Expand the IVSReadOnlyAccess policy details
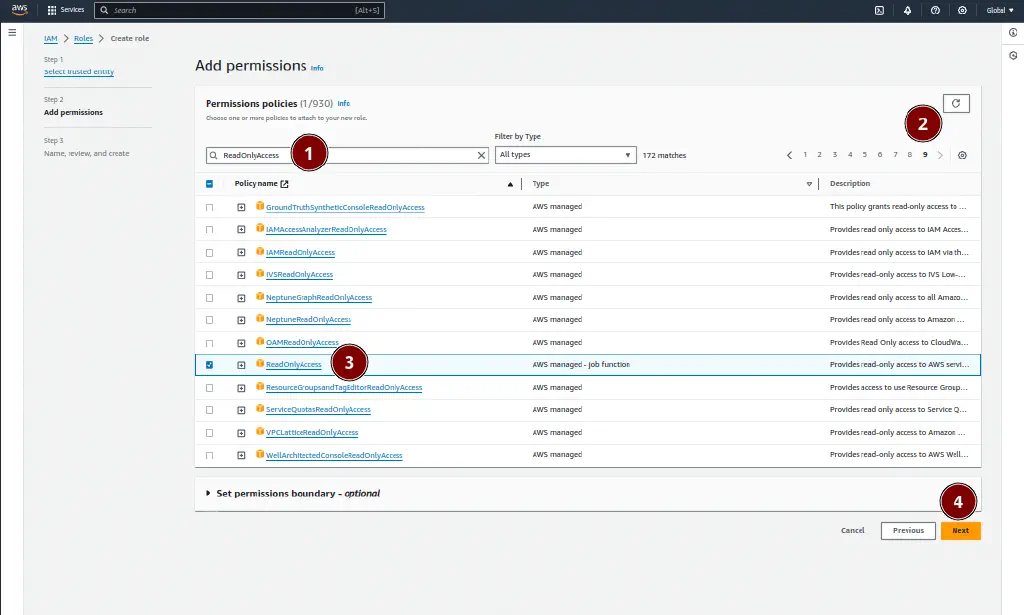 tap(241, 275)
